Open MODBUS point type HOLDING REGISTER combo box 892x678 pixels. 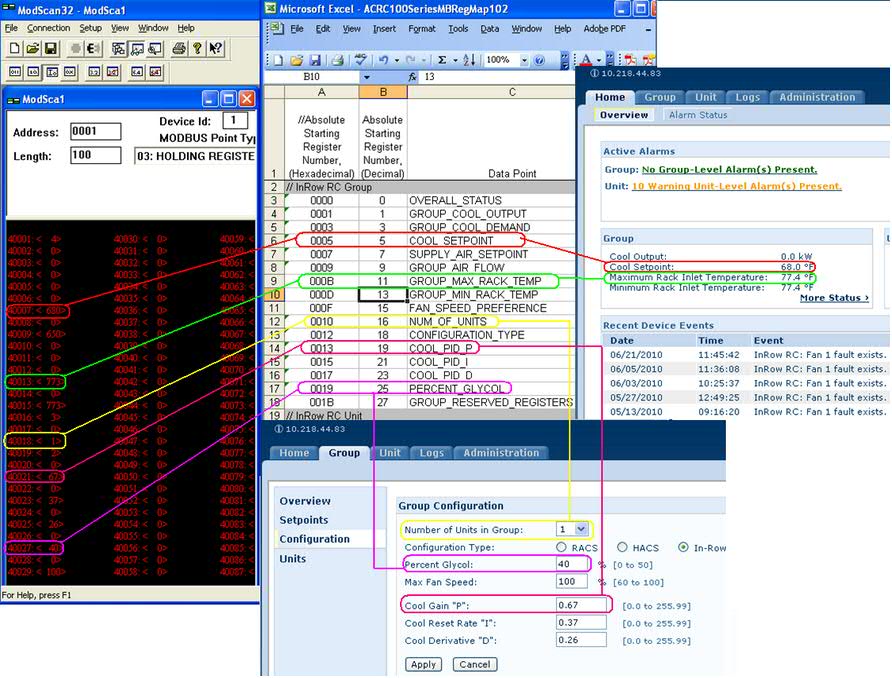point(195,156)
